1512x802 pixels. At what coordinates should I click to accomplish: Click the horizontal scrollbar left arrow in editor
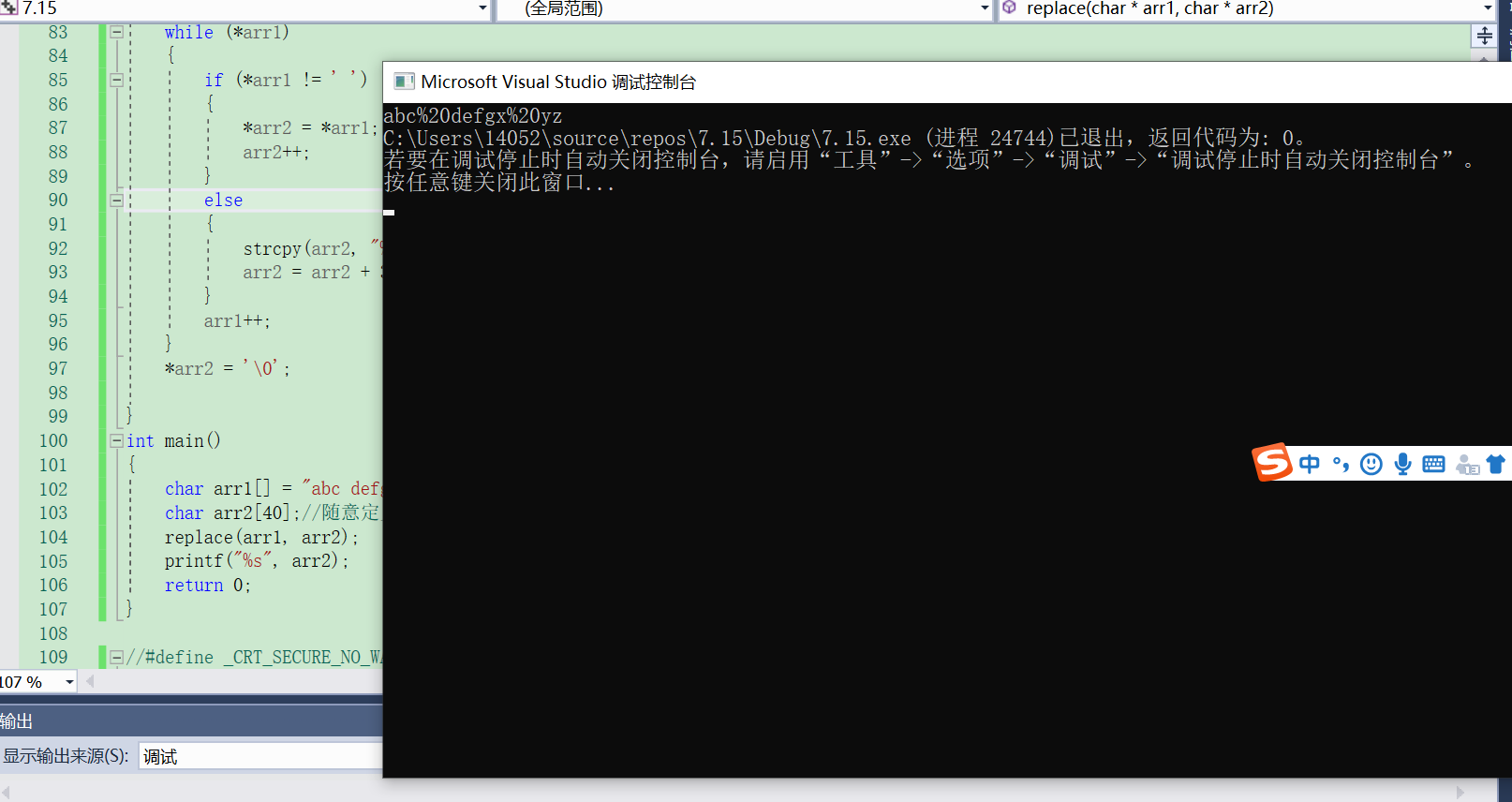click(90, 681)
